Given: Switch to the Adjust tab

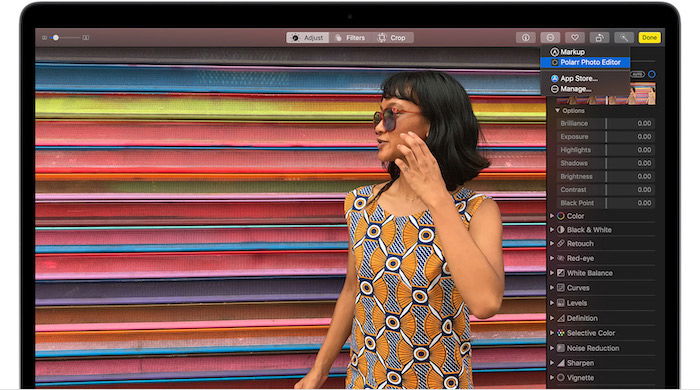Looking at the screenshot, I should pos(308,38).
